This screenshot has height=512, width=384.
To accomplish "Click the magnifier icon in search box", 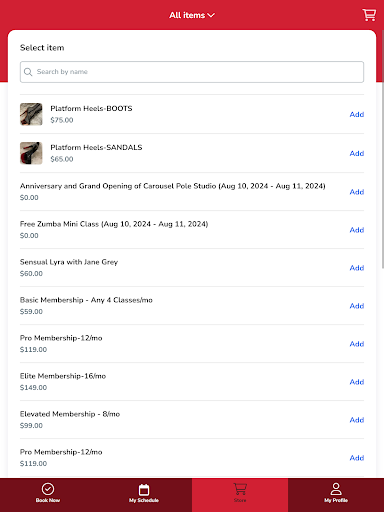I will click(28, 72).
